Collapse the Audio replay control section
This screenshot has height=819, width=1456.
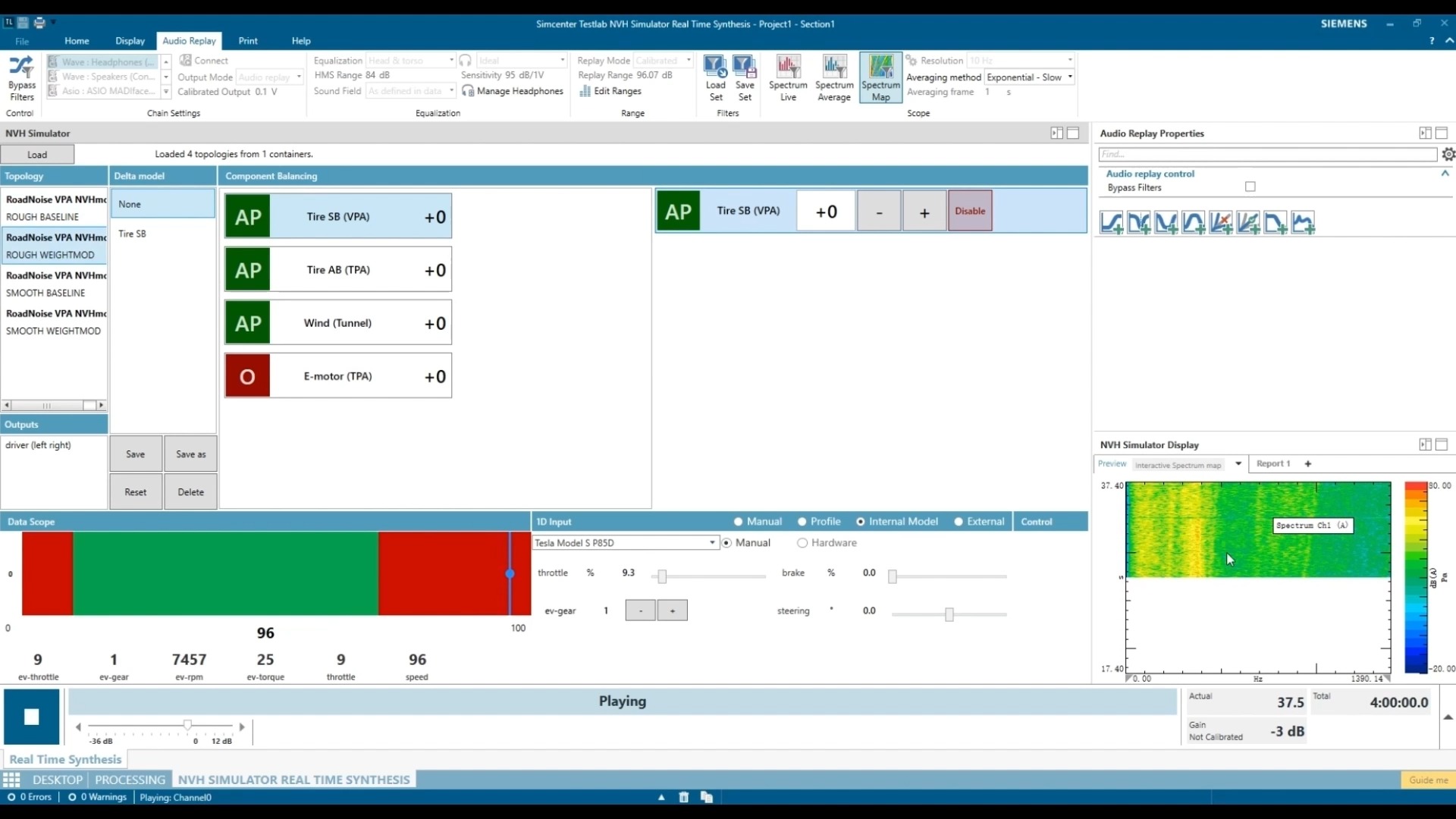click(x=1445, y=174)
